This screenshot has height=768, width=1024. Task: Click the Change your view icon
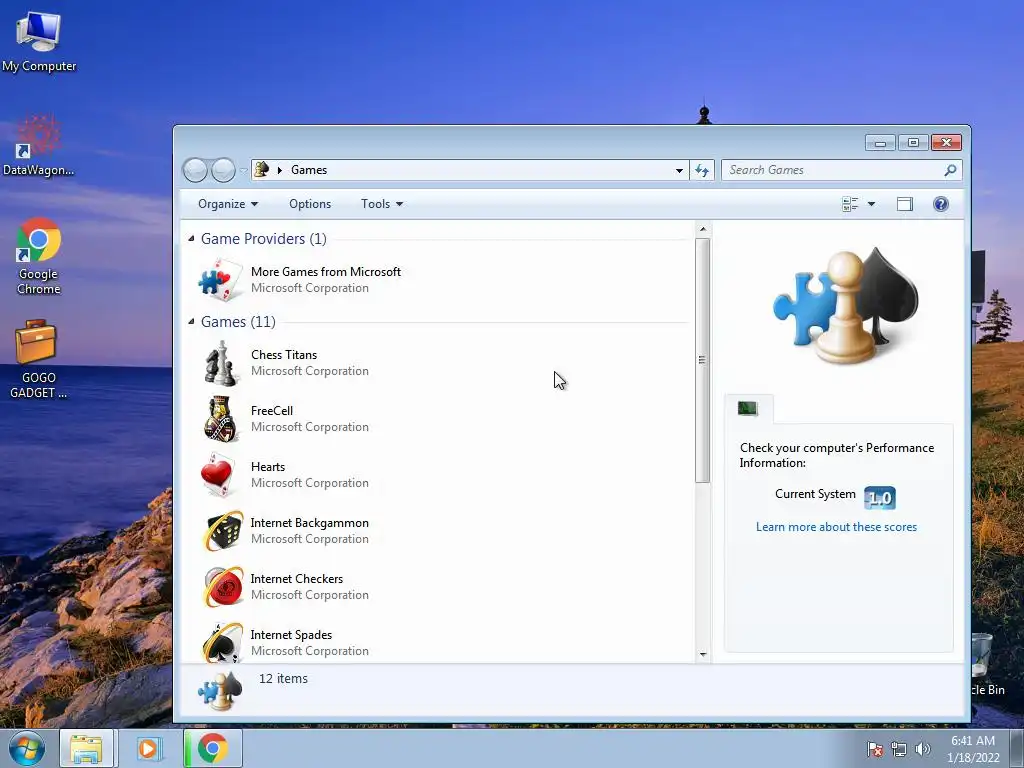pos(850,204)
